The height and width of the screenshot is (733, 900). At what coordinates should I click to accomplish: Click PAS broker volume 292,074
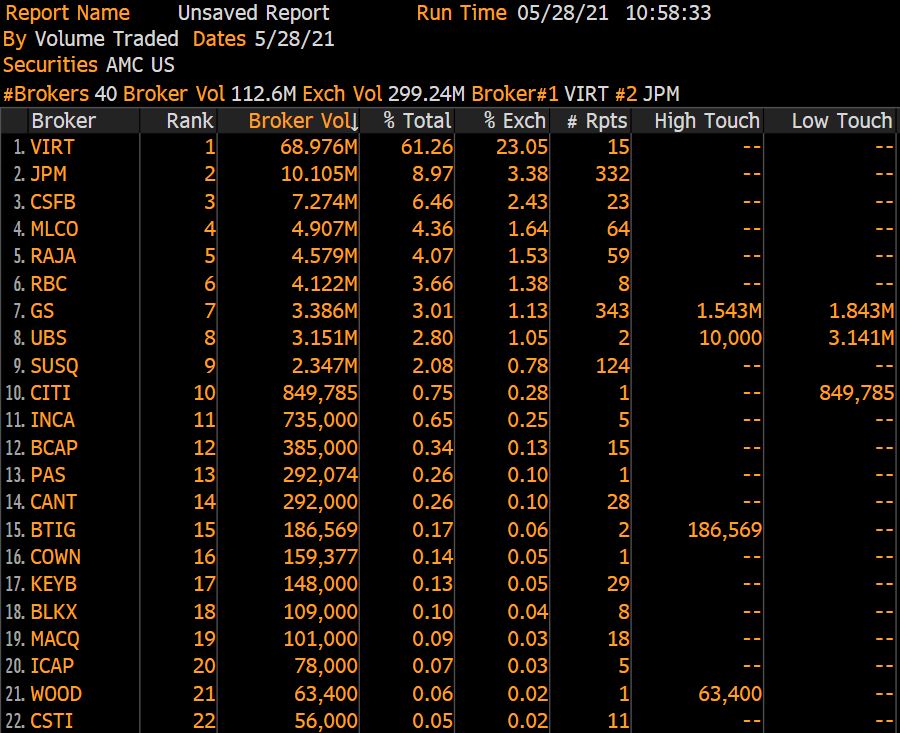(x=320, y=474)
